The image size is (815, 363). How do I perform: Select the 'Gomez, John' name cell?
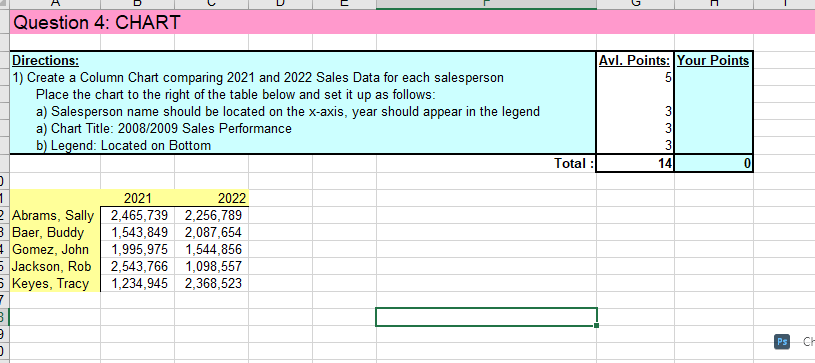(55, 249)
